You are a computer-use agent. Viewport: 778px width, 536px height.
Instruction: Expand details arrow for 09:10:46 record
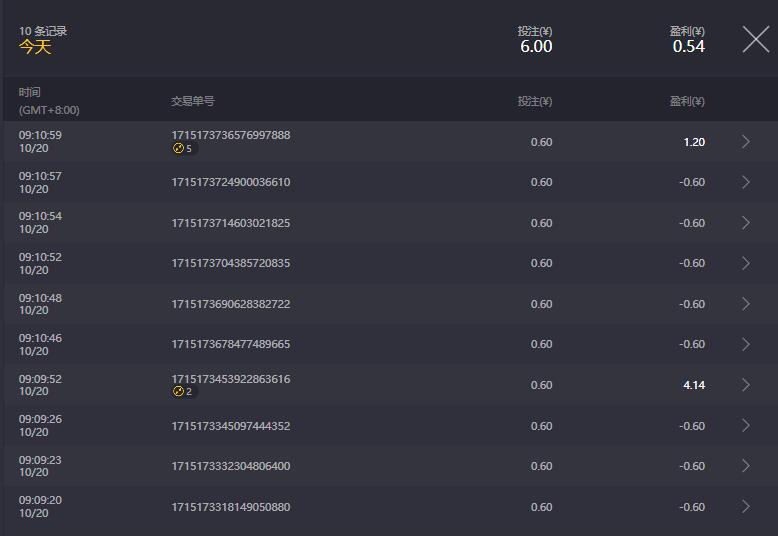click(746, 344)
